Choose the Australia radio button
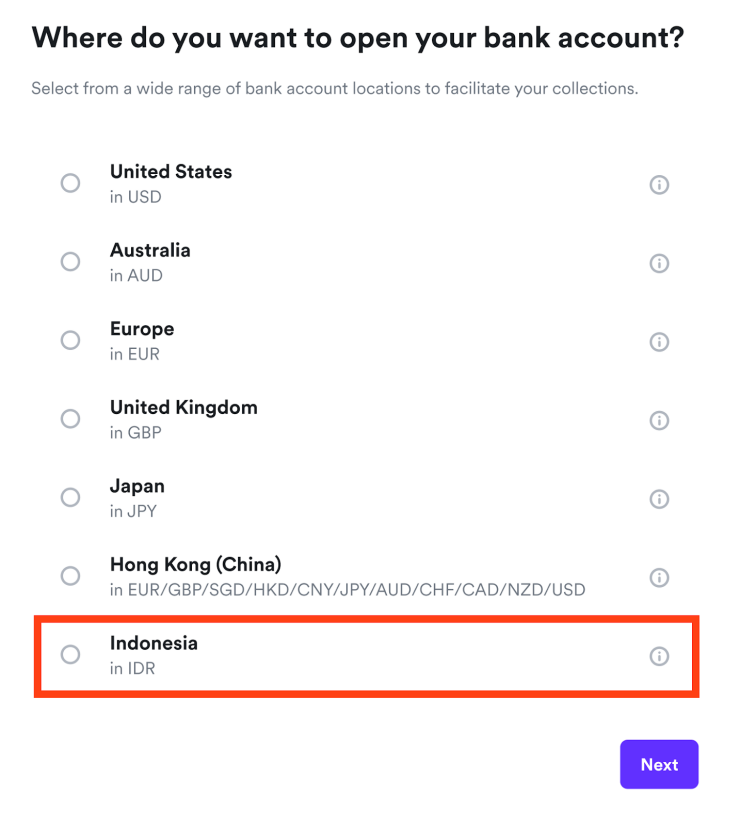Screen dimensions: 756x826 coord(70,262)
